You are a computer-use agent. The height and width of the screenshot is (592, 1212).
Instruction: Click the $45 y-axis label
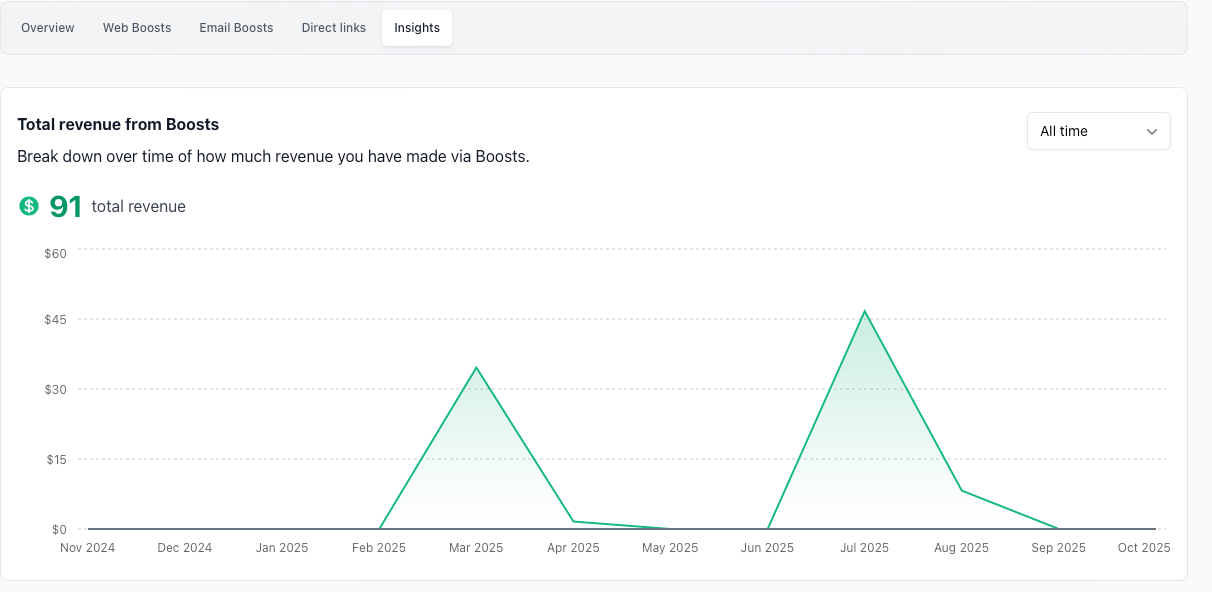(55, 320)
